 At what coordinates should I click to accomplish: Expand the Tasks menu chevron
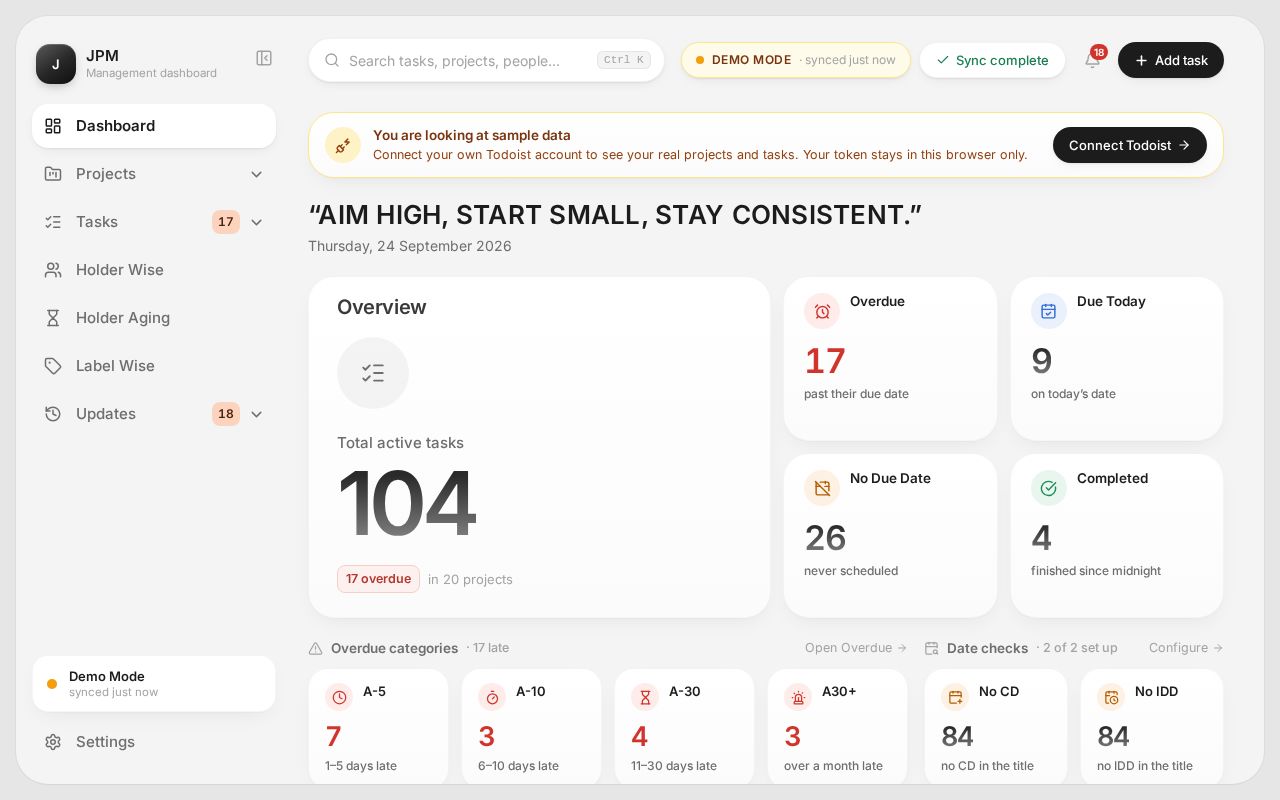click(x=256, y=222)
